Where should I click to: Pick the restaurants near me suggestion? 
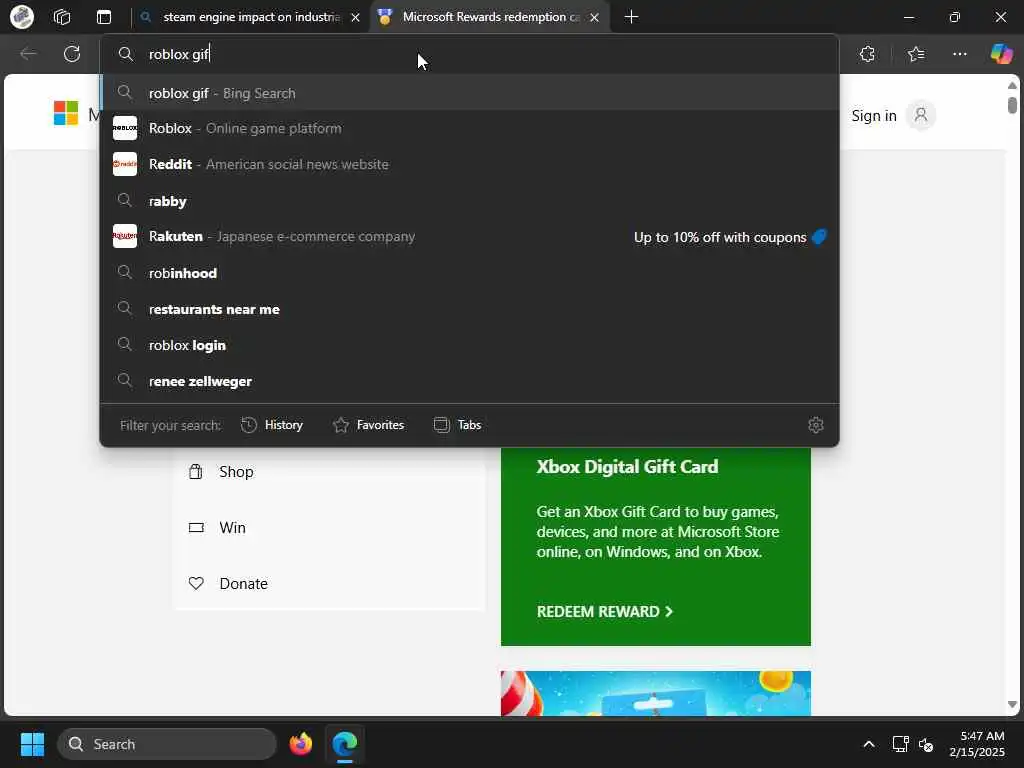point(469,310)
